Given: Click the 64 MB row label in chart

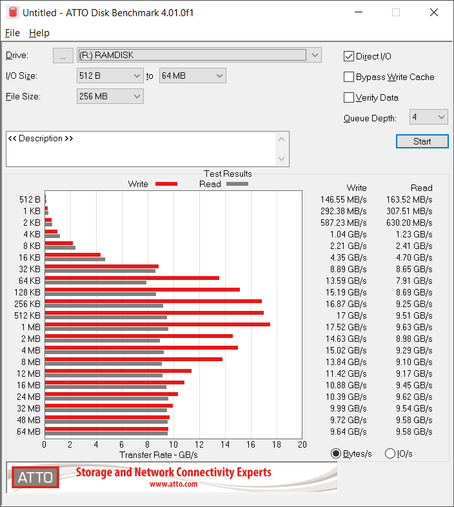Looking at the screenshot, I should click(29, 432).
